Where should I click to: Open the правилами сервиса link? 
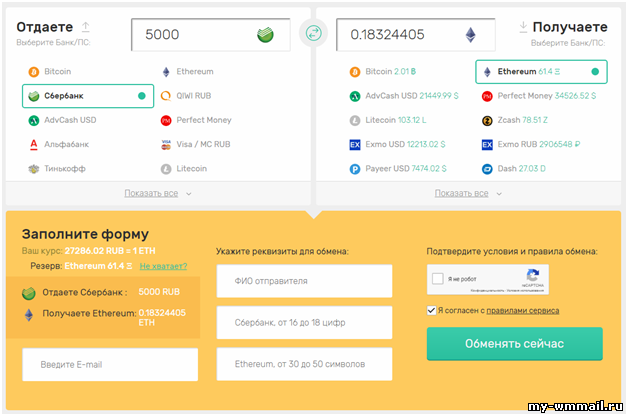[x=523, y=311]
